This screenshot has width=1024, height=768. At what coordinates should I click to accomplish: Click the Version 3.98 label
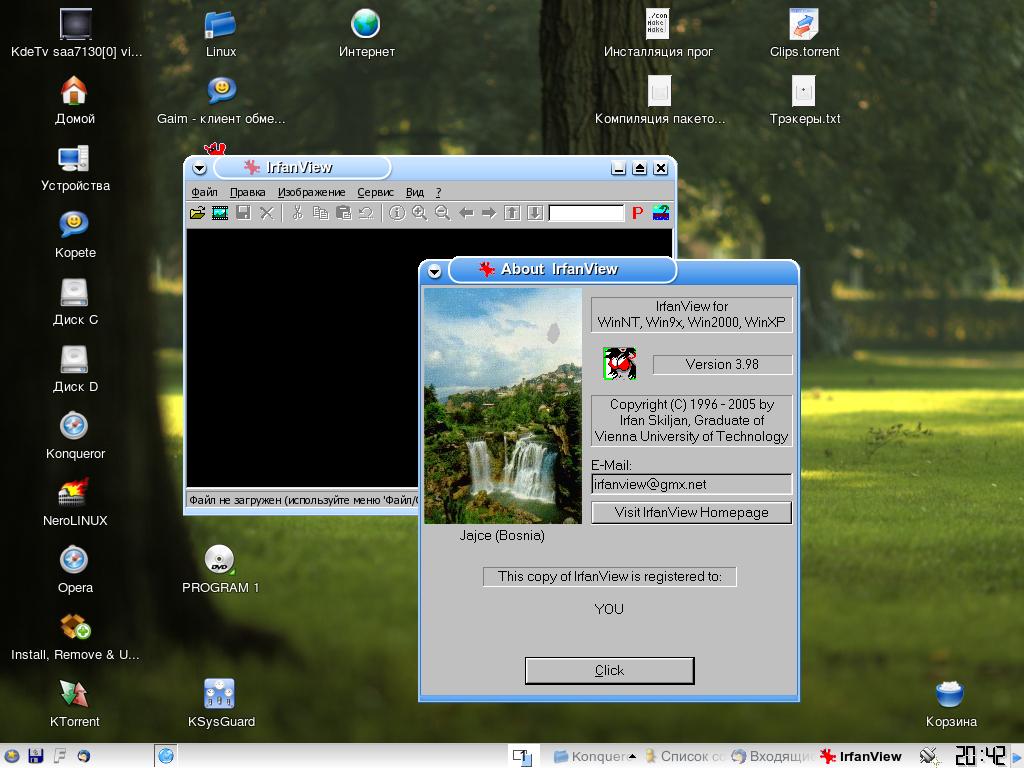[722, 364]
